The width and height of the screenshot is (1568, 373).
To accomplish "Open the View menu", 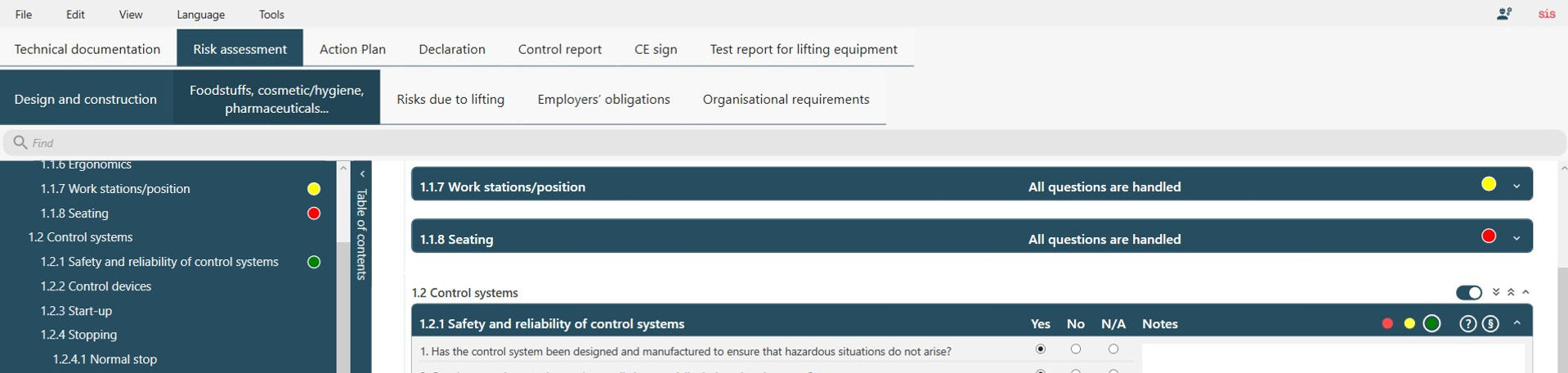I will (x=130, y=14).
